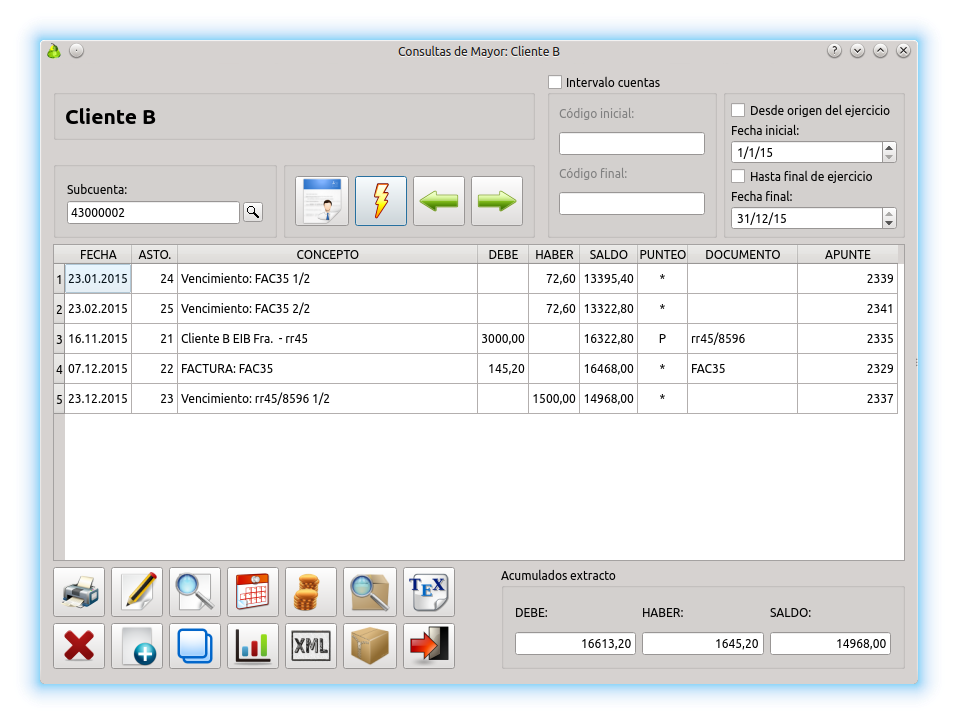Click the calendar due dates icon

pos(253,592)
